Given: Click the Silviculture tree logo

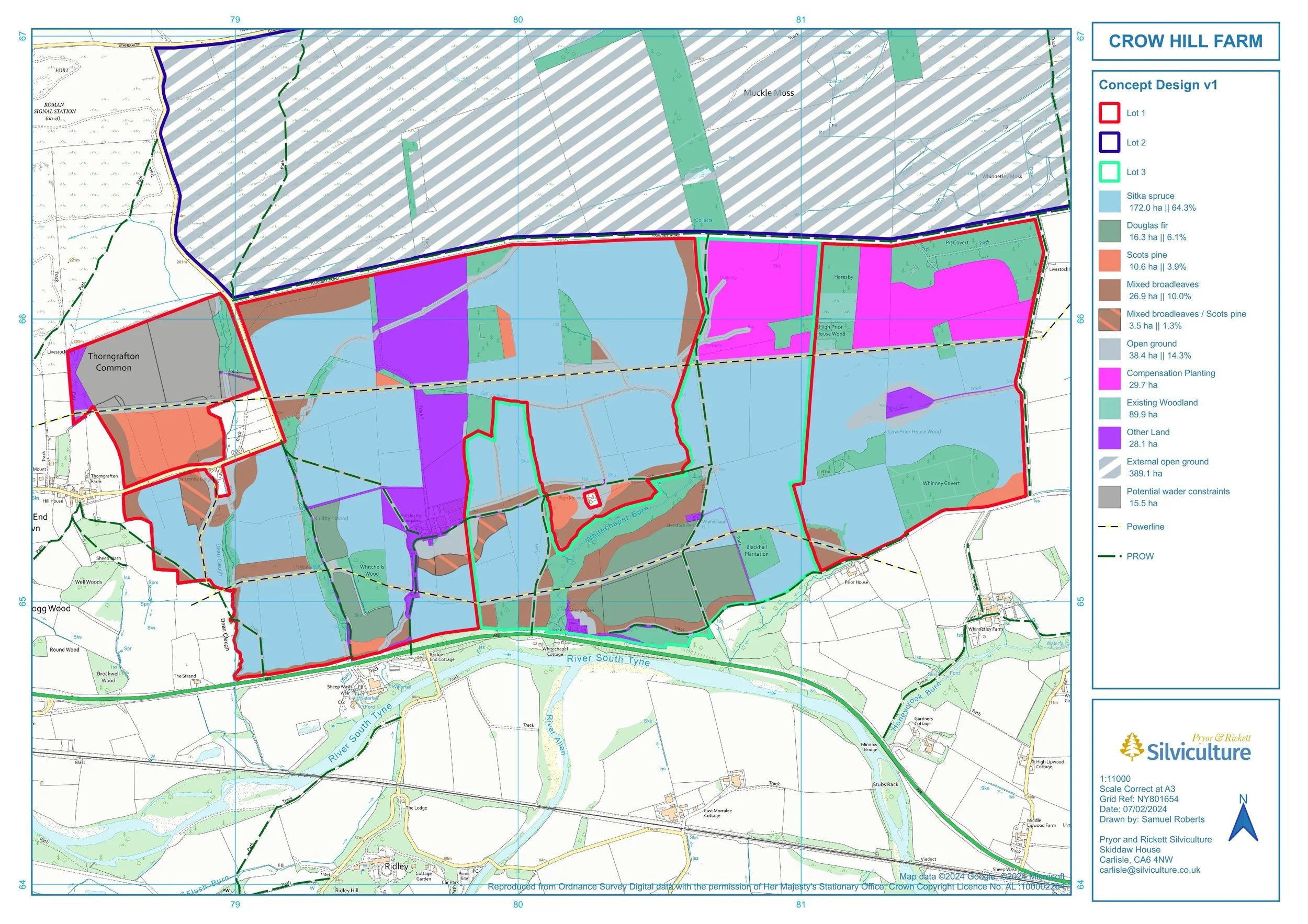Looking at the screenshot, I should pyautogui.click(x=1131, y=747).
